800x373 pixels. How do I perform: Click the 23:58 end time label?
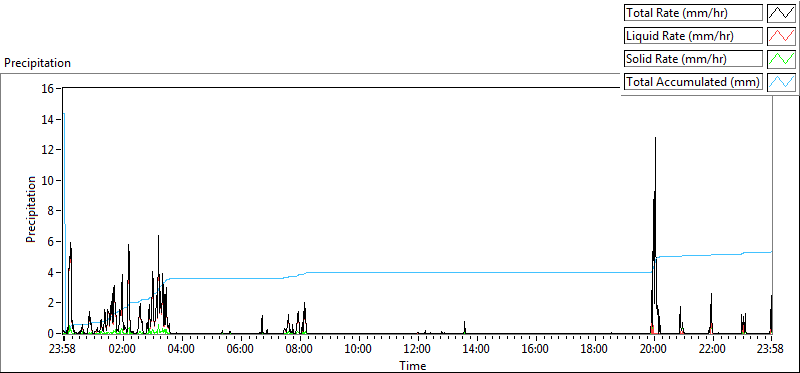[x=770, y=350]
